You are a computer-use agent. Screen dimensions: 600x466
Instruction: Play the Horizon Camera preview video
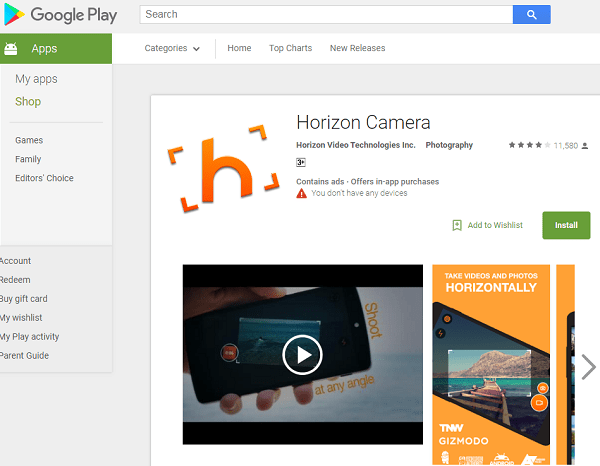(x=302, y=355)
